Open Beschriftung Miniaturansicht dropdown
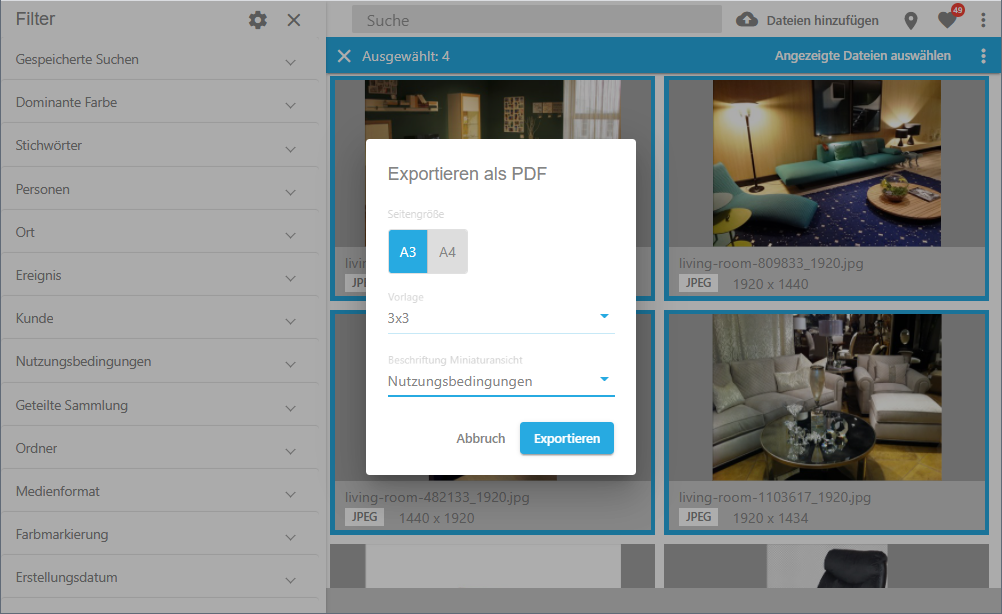This screenshot has width=1002, height=614. 500,381
